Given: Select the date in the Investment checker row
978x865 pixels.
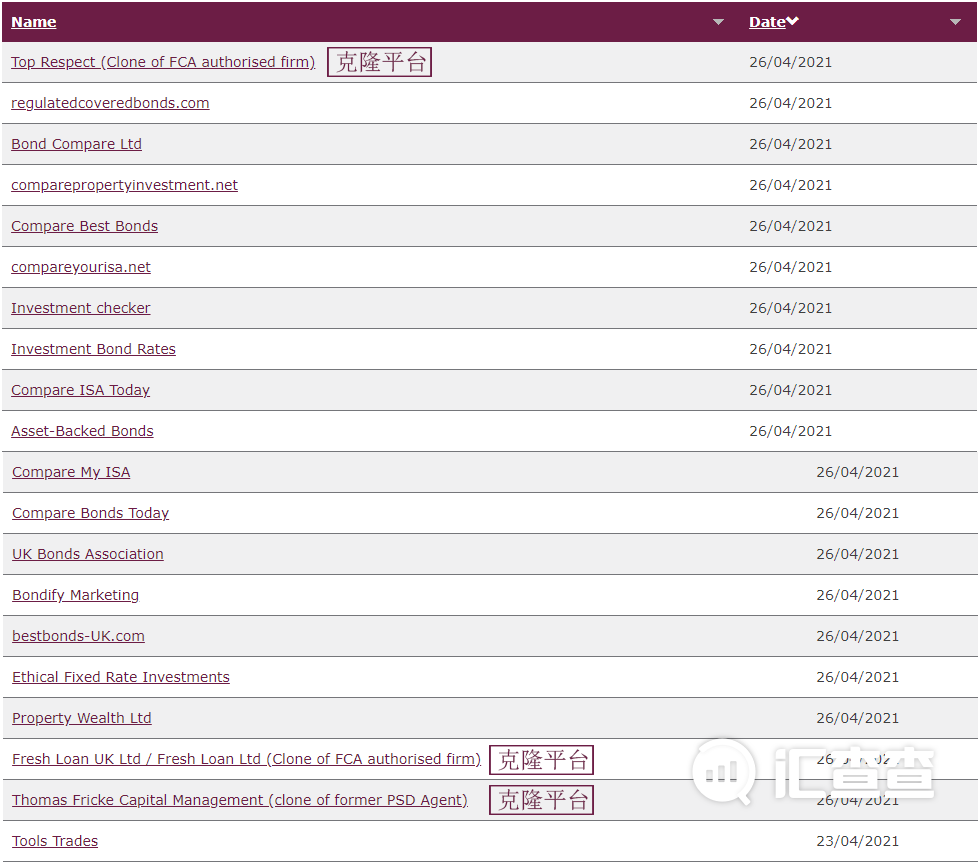Looking at the screenshot, I should pyautogui.click(x=790, y=308).
